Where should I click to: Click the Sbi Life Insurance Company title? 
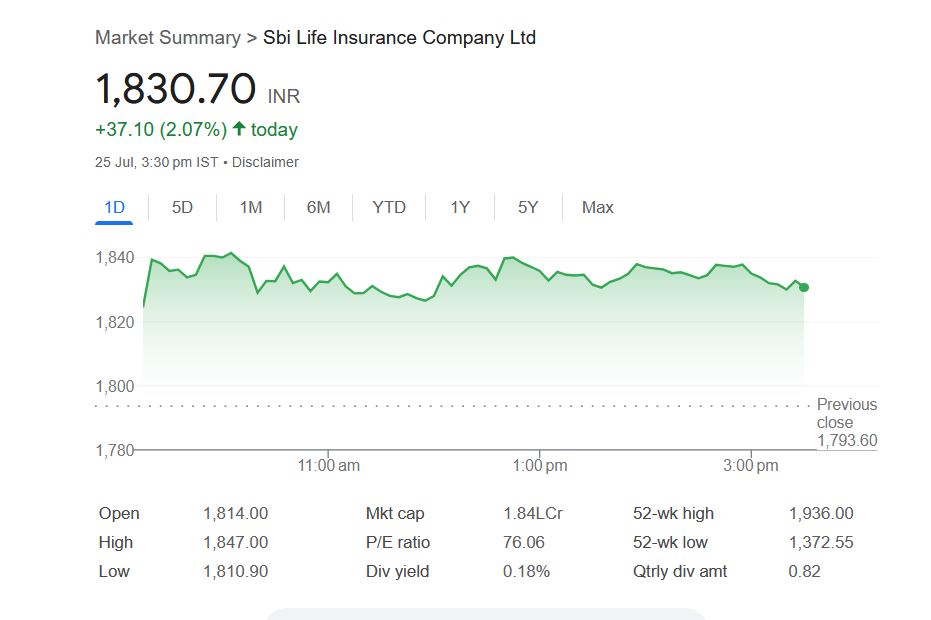(399, 38)
